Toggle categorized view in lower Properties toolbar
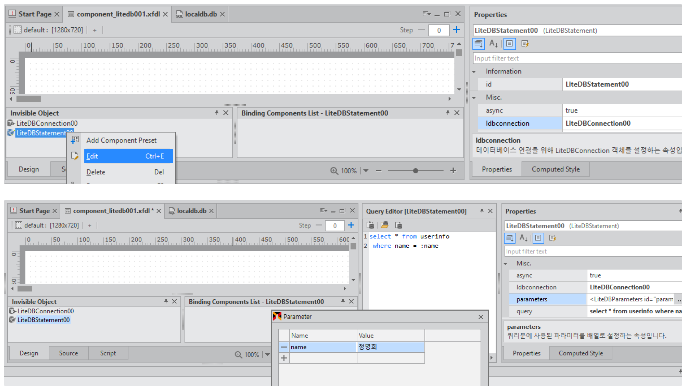The image size is (686, 390). (510, 238)
